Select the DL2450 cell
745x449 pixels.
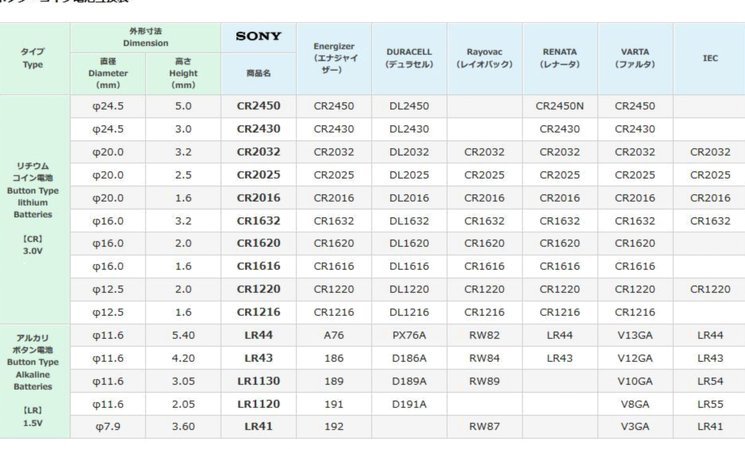click(x=409, y=106)
